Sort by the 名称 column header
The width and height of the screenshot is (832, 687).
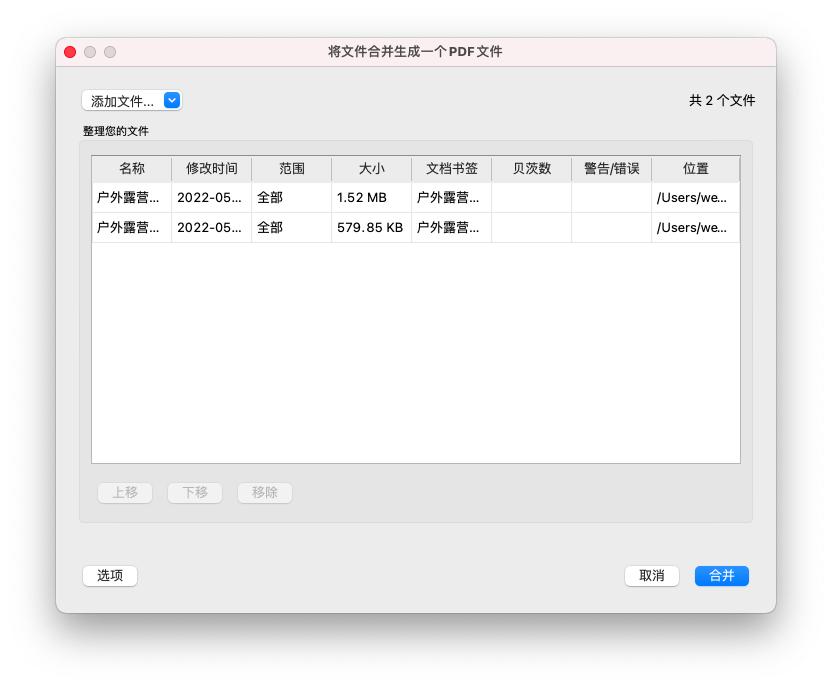131,169
